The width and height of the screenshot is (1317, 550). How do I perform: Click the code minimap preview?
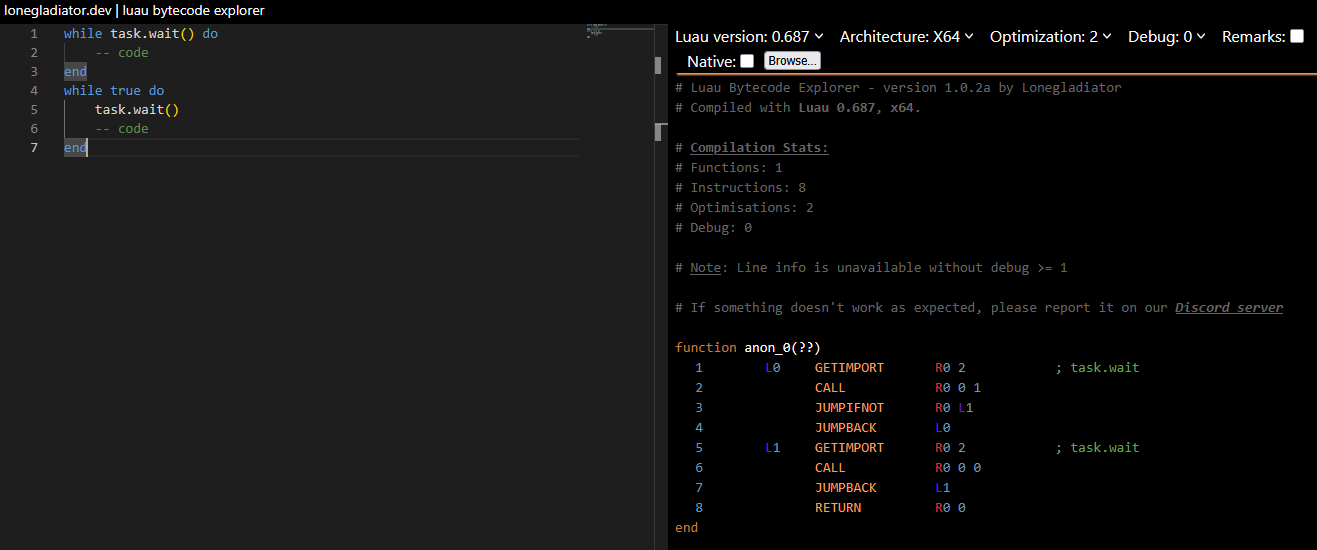[596, 28]
